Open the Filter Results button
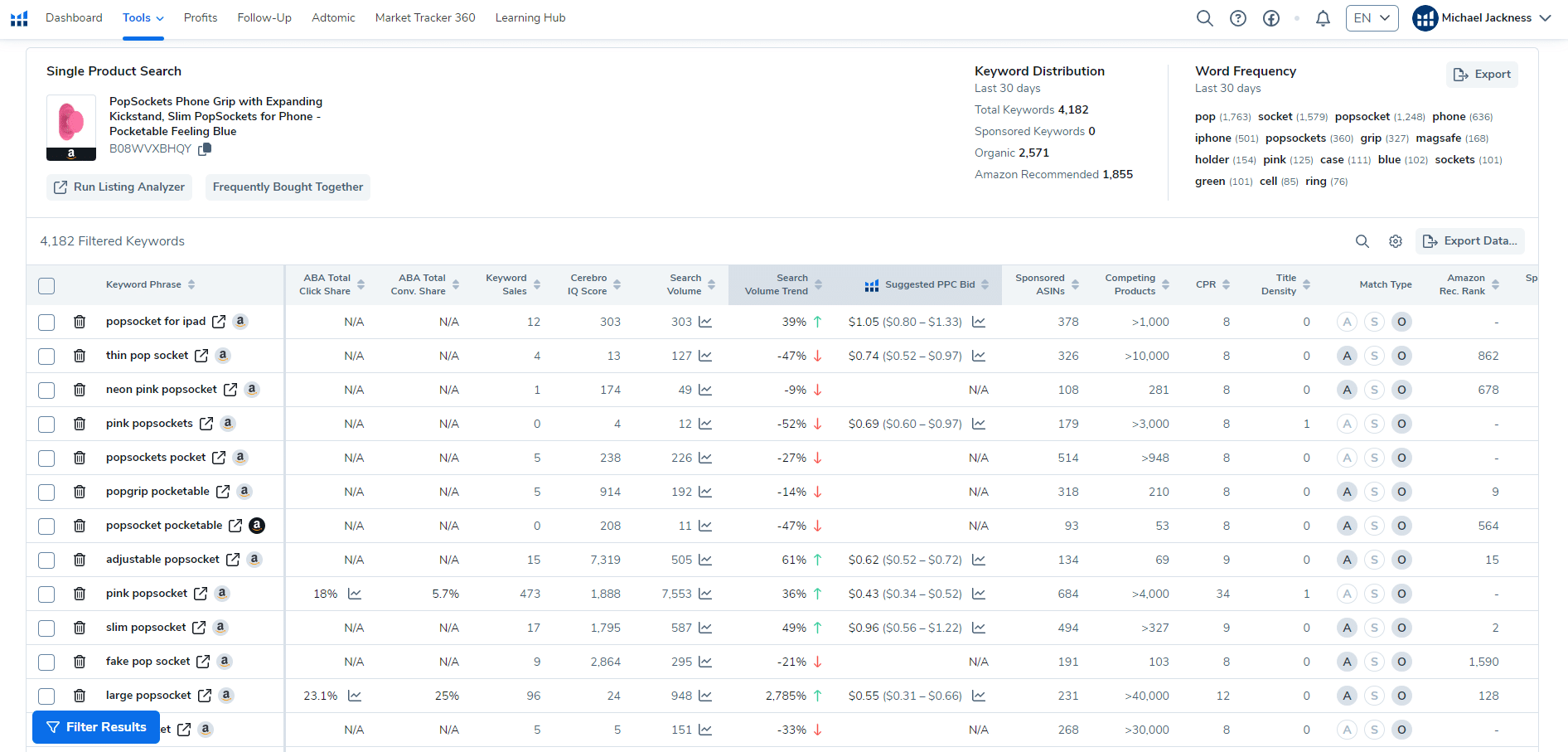 click(x=96, y=727)
